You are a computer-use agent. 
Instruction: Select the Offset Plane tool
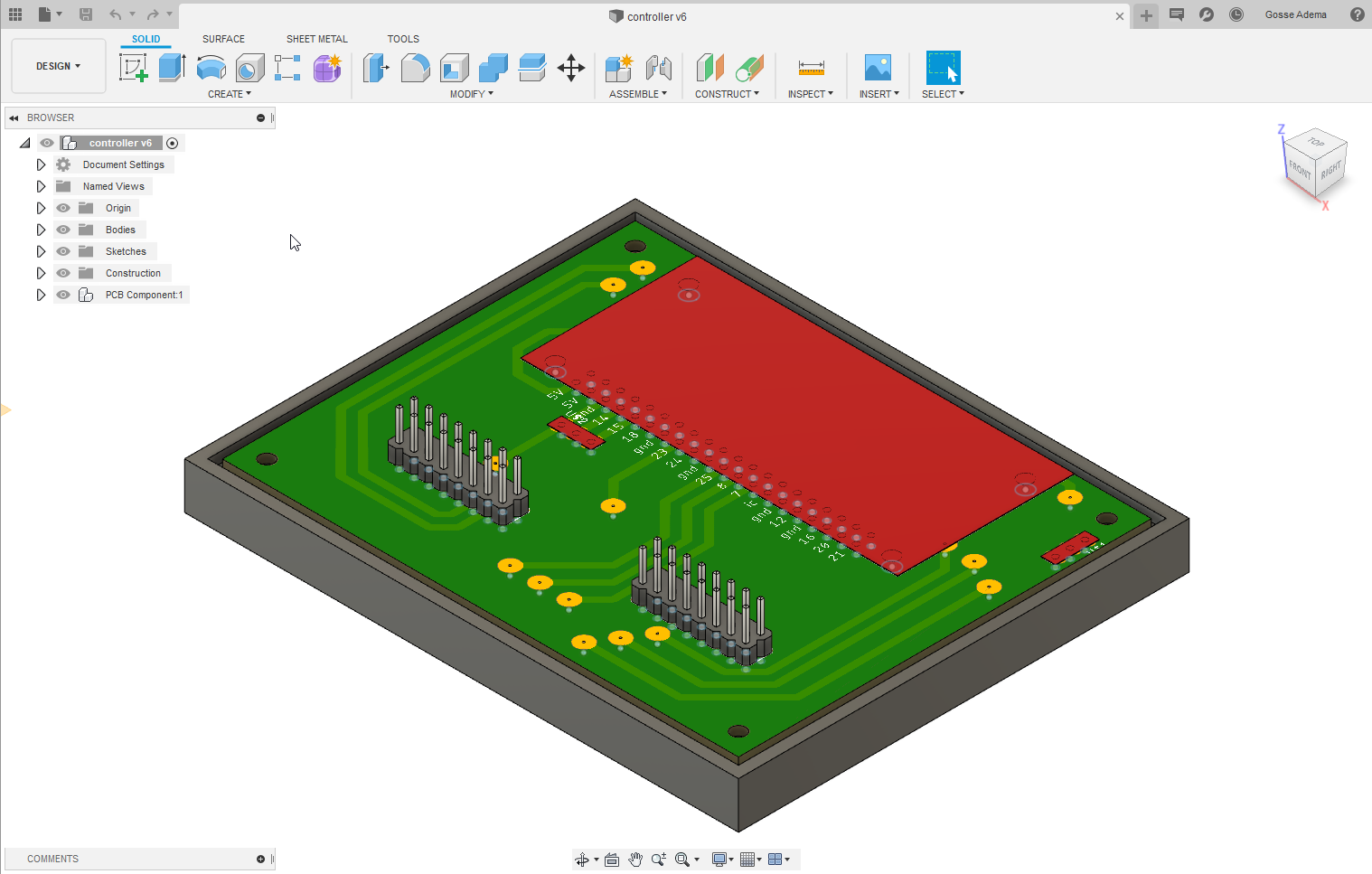click(709, 68)
